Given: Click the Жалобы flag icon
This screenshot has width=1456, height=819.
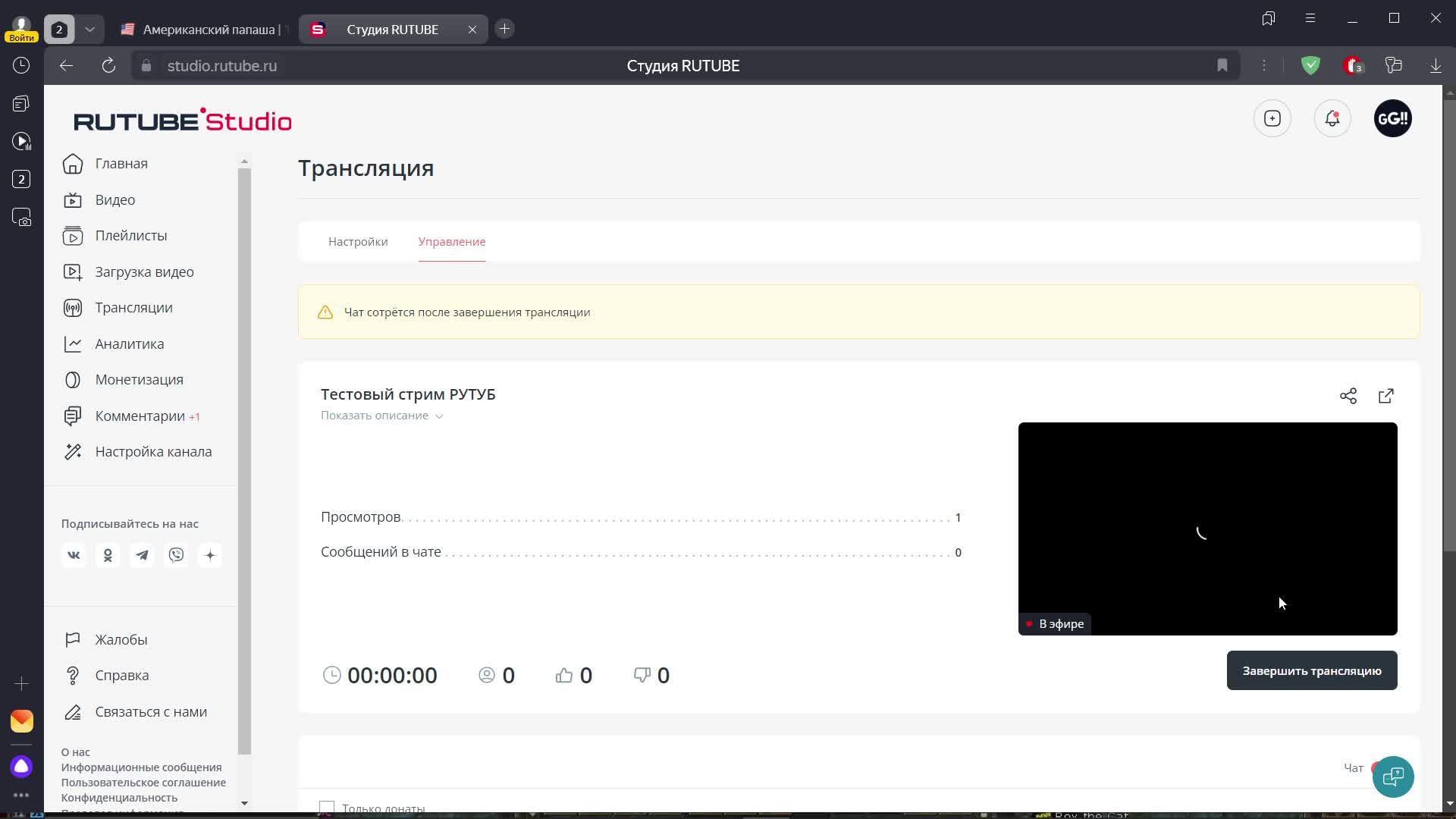Looking at the screenshot, I should point(73,640).
